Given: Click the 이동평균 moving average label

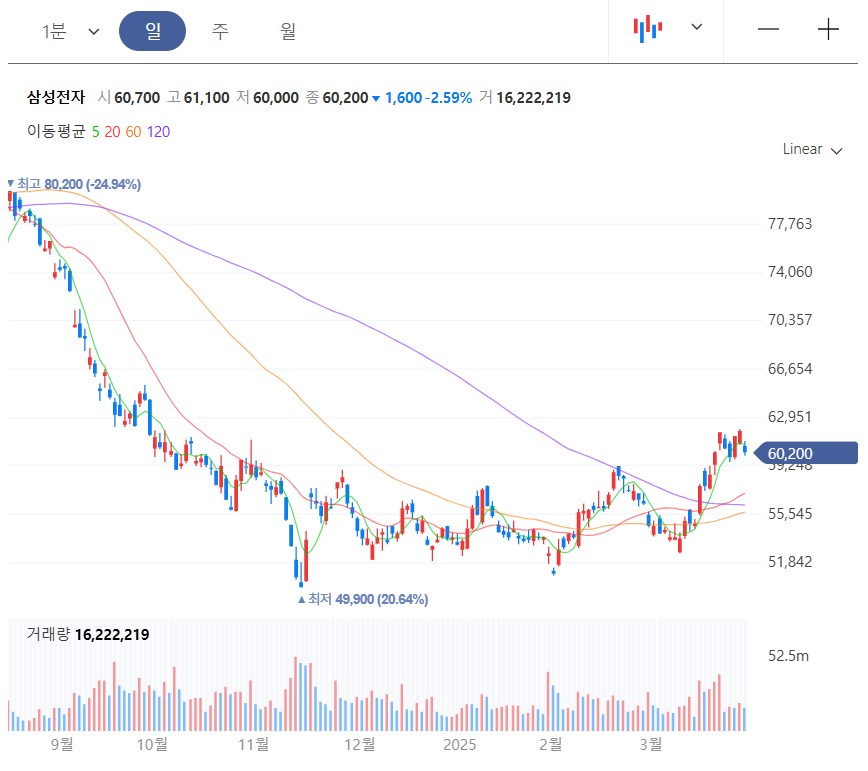Looking at the screenshot, I should click(x=56, y=132).
